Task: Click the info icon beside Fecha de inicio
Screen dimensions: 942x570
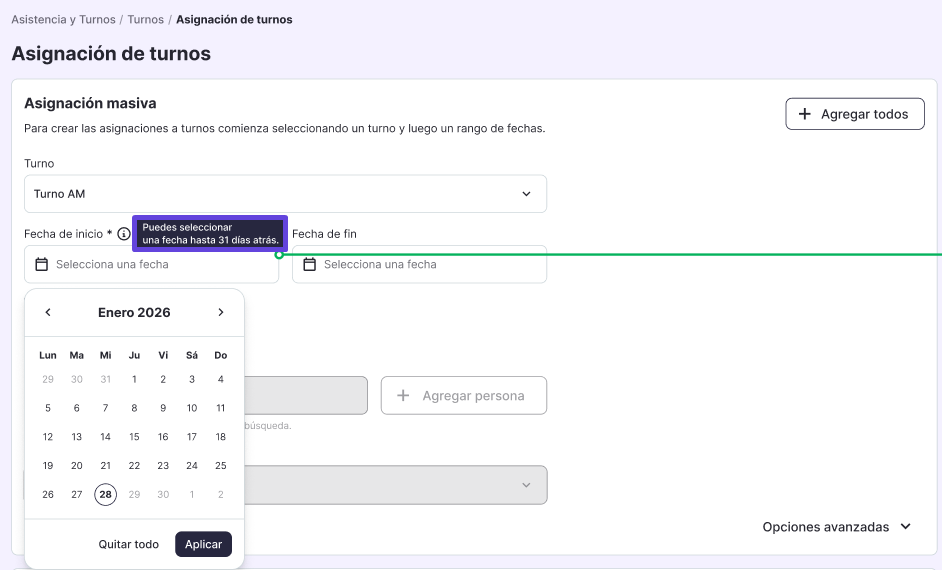Action: [x=124, y=234]
